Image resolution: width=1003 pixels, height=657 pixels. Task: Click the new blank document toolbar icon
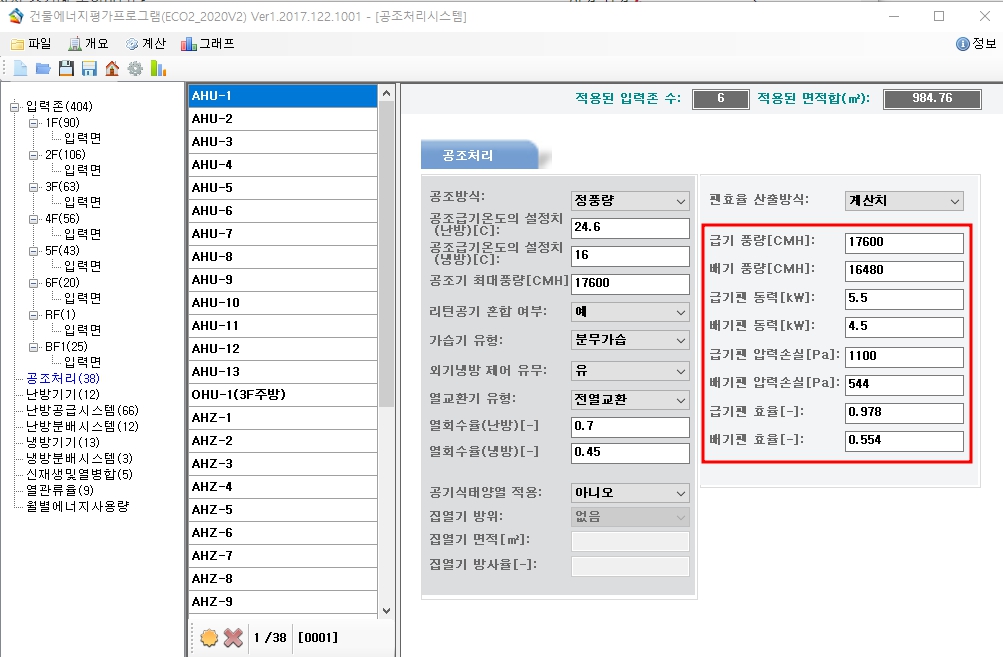pos(20,68)
